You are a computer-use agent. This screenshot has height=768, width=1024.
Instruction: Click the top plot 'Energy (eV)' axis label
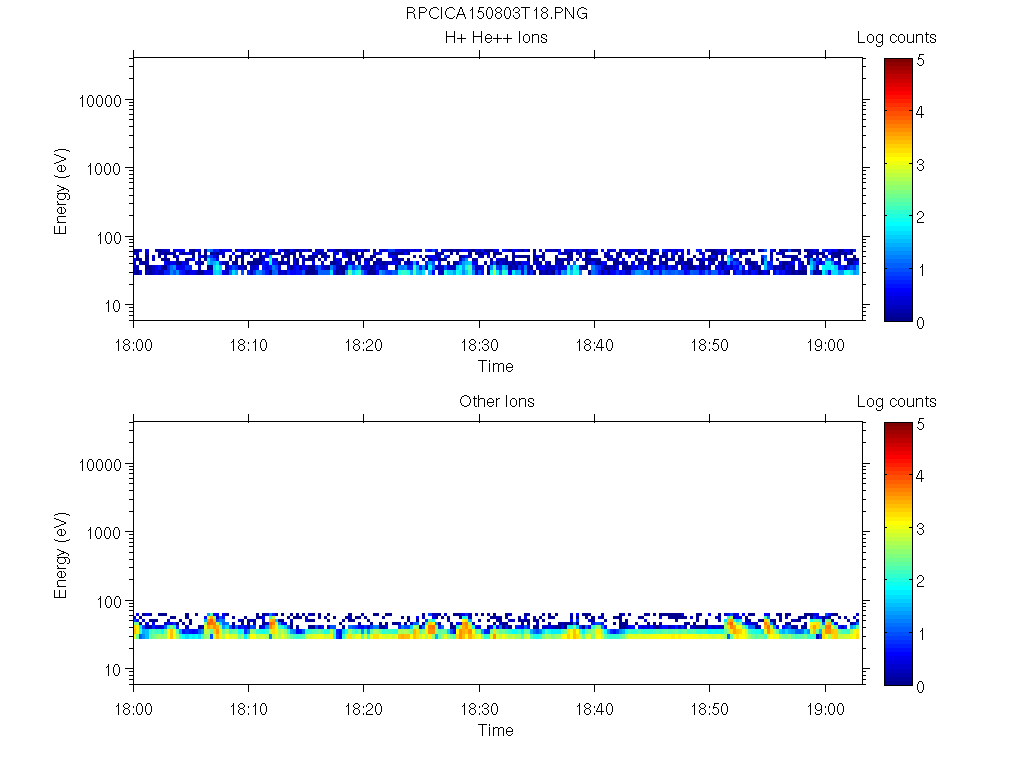click(x=61, y=191)
